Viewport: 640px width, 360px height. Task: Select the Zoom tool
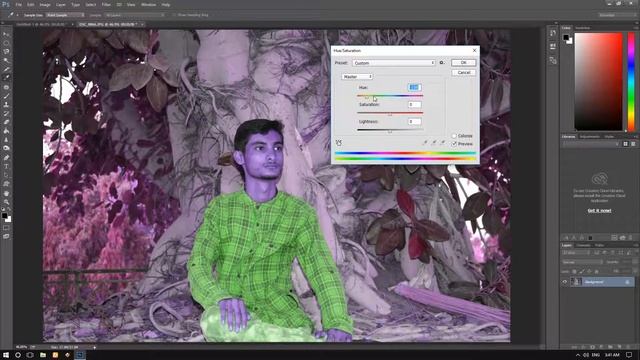point(6,202)
